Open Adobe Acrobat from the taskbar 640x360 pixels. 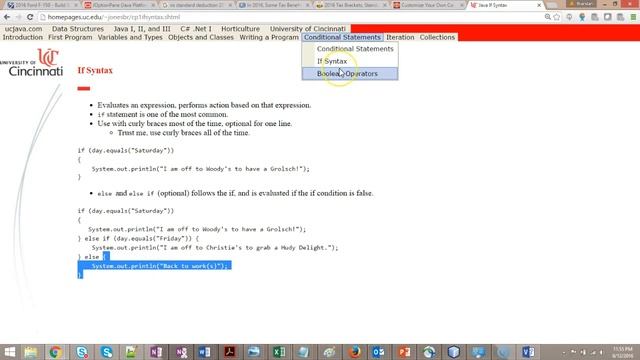[229, 352]
